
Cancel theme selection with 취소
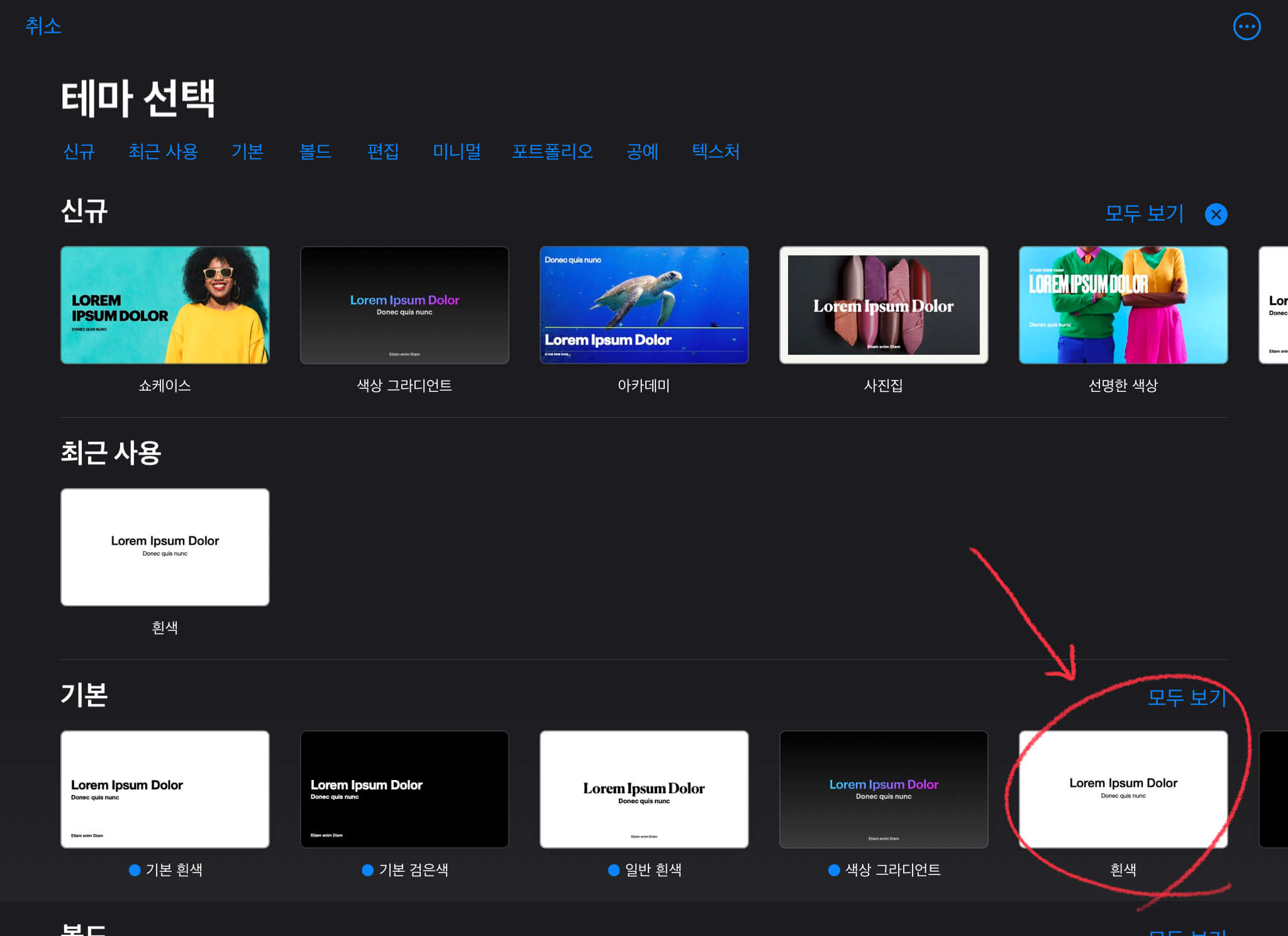click(43, 26)
